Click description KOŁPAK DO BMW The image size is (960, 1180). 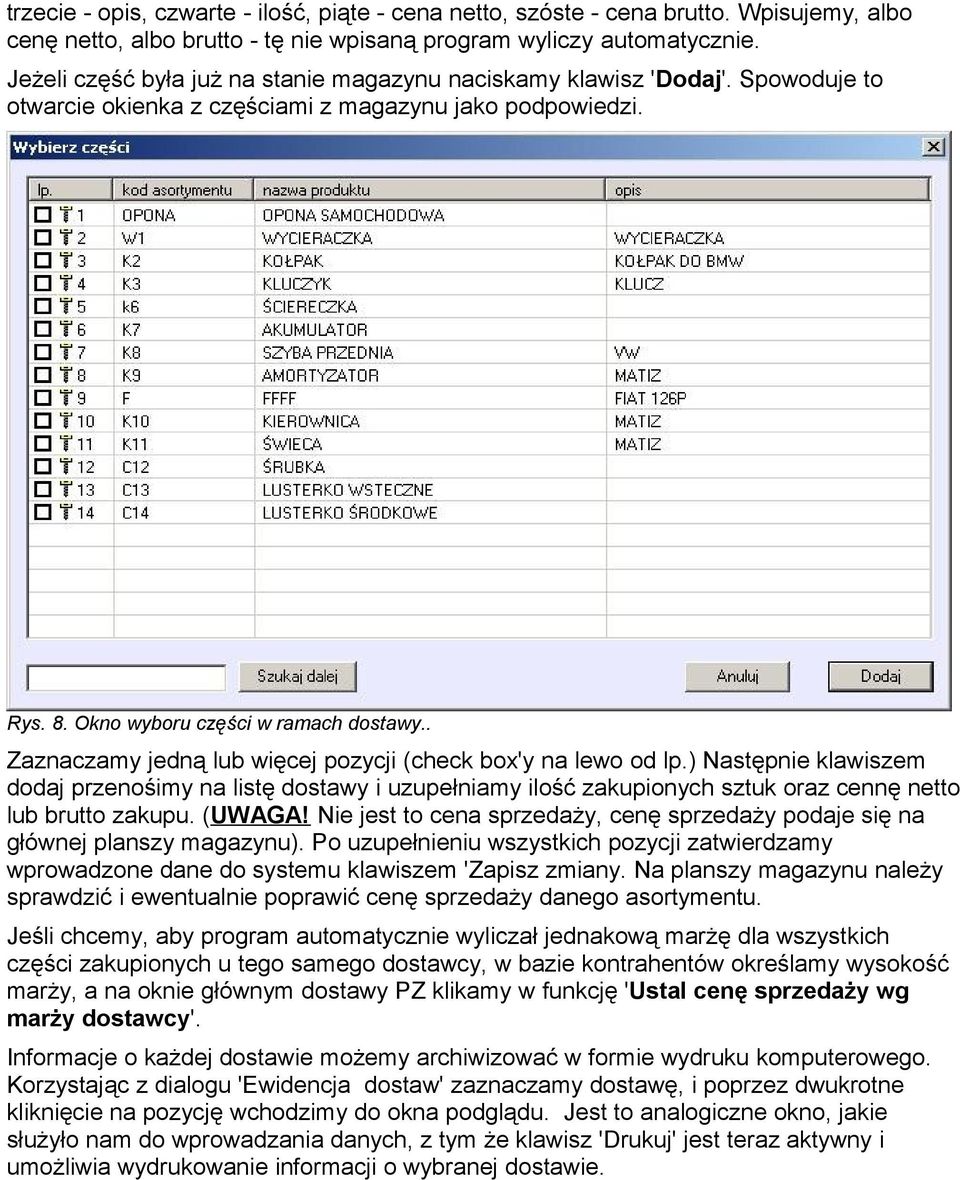pos(679,261)
